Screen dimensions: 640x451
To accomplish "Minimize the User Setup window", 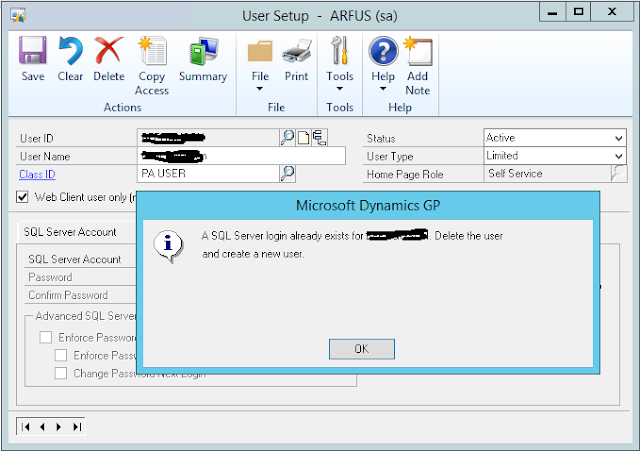I will point(552,13).
